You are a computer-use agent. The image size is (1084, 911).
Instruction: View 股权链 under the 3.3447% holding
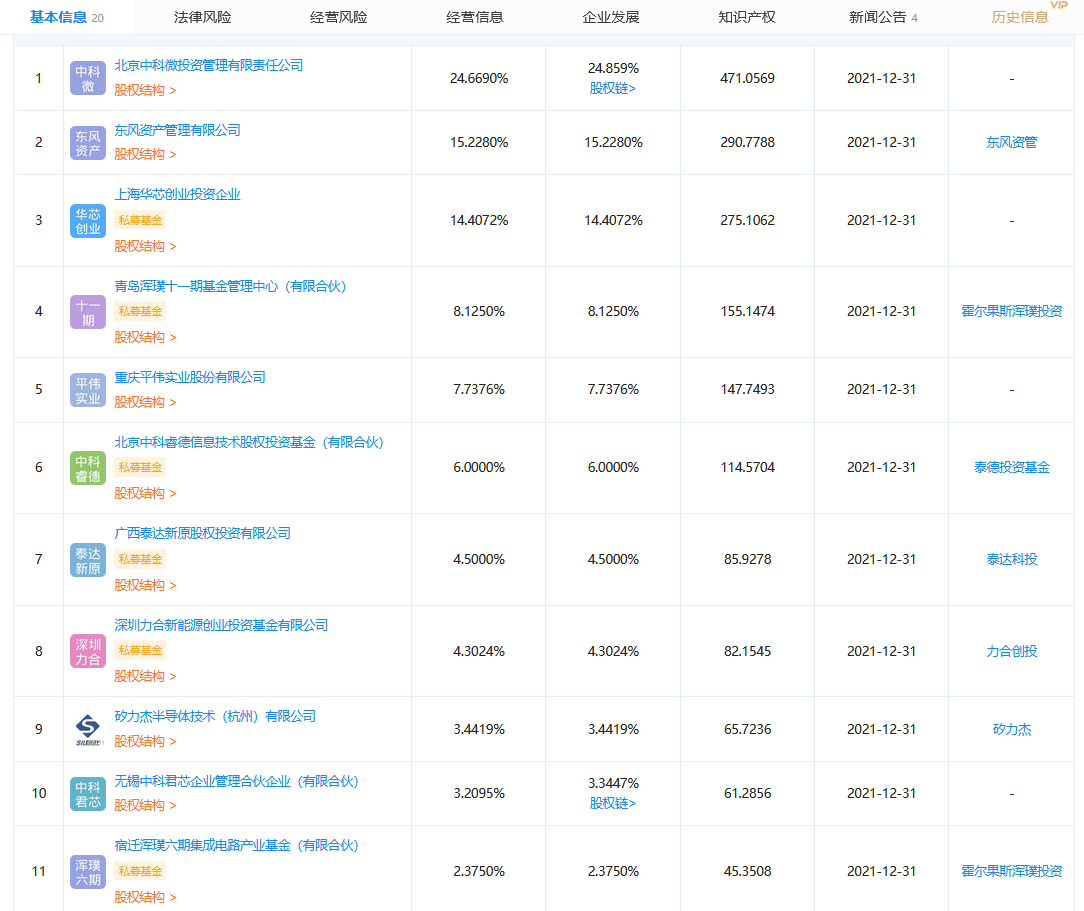click(613, 803)
